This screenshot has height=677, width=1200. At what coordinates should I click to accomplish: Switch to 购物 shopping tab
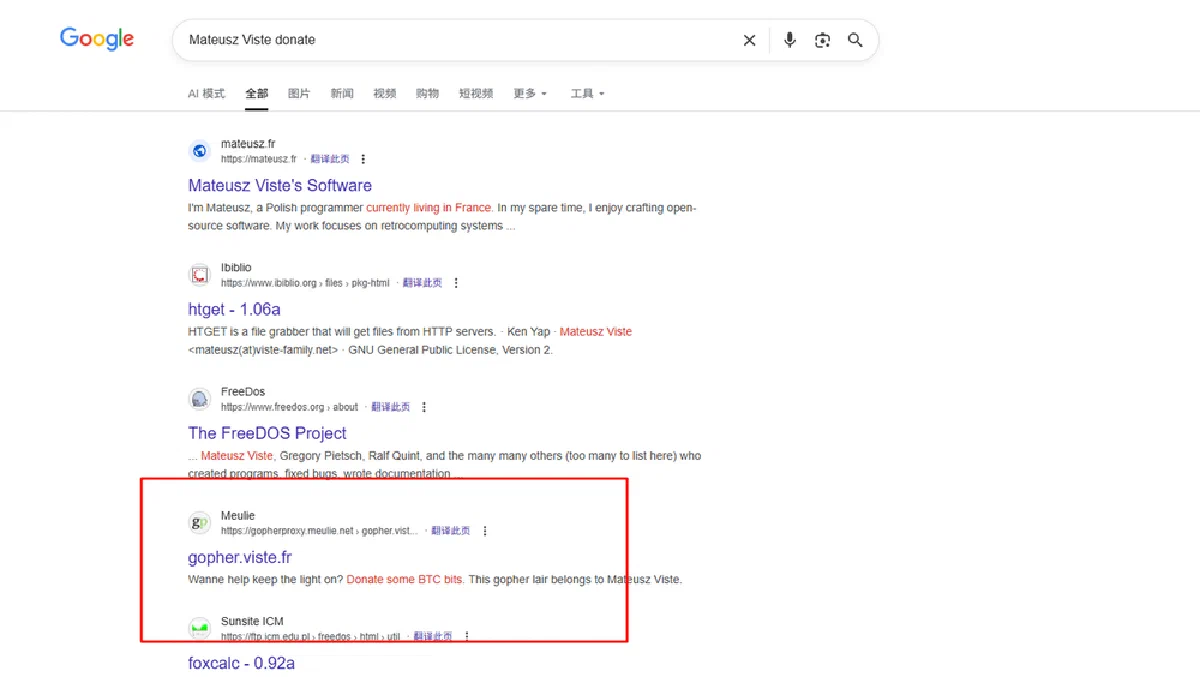coord(427,93)
